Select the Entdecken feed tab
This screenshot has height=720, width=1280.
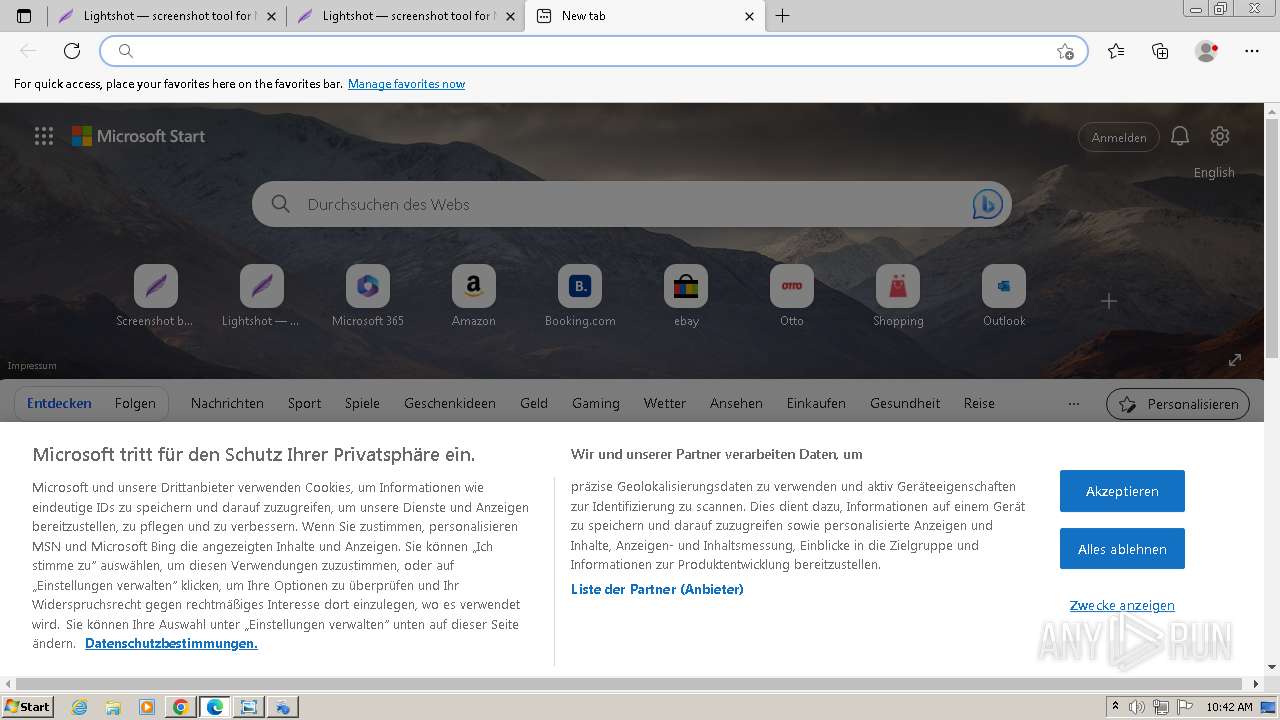(x=59, y=404)
